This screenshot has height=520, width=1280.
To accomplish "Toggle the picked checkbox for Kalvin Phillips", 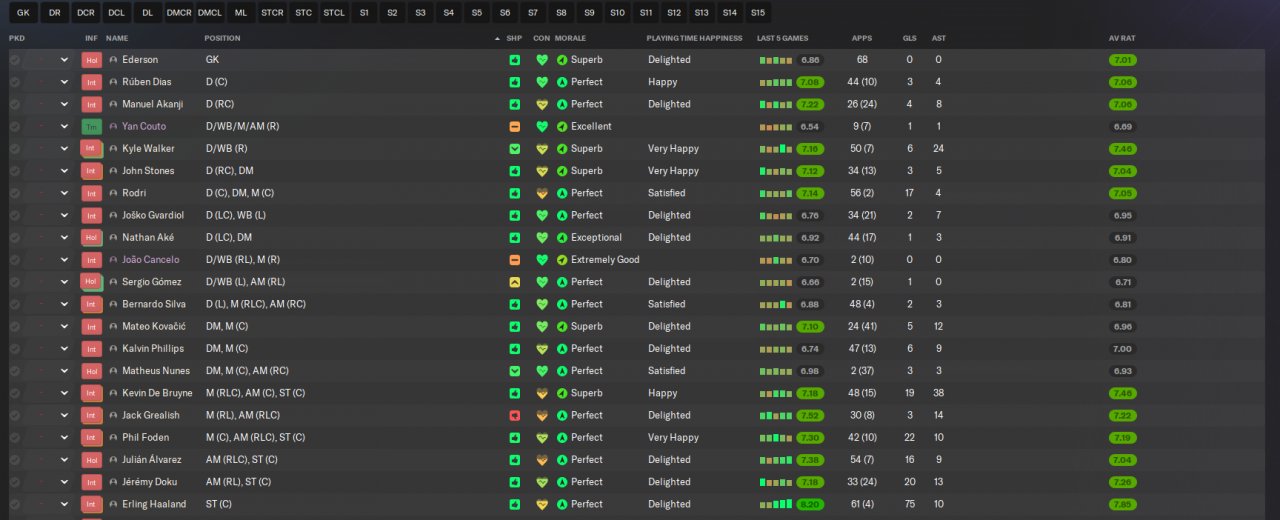I will tap(14, 349).
